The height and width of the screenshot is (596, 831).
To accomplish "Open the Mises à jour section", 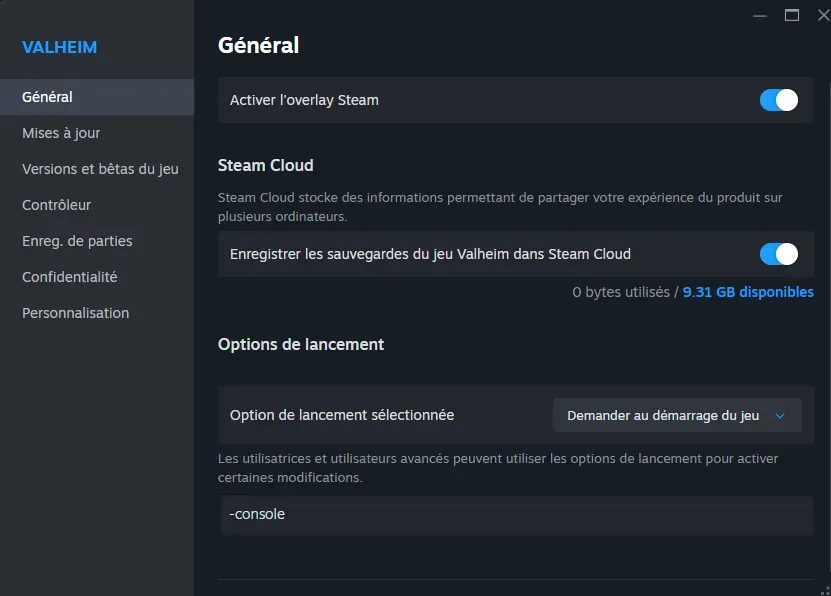I will 97,133.
